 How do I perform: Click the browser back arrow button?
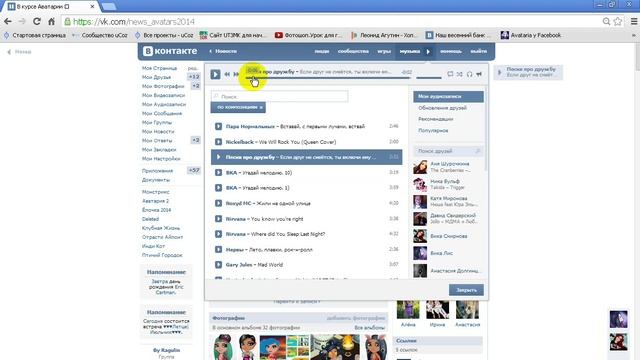(8, 21)
